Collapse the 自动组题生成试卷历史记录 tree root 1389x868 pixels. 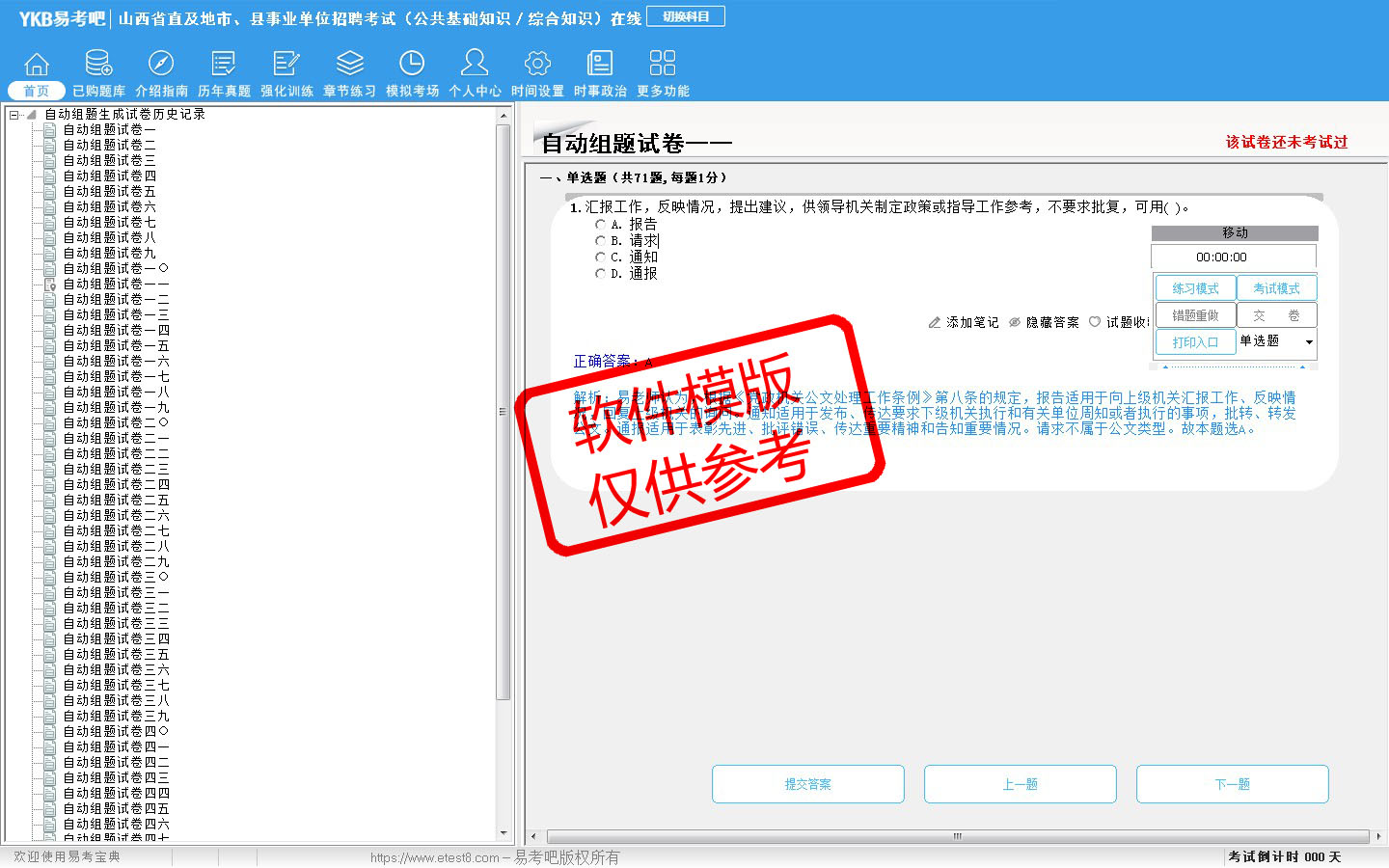point(14,115)
